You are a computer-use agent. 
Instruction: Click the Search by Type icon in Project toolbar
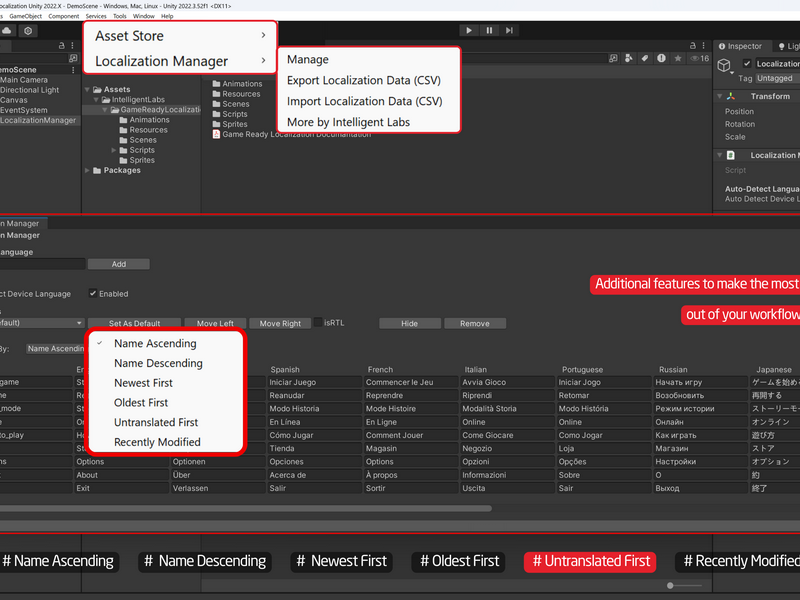[x=629, y=58]
